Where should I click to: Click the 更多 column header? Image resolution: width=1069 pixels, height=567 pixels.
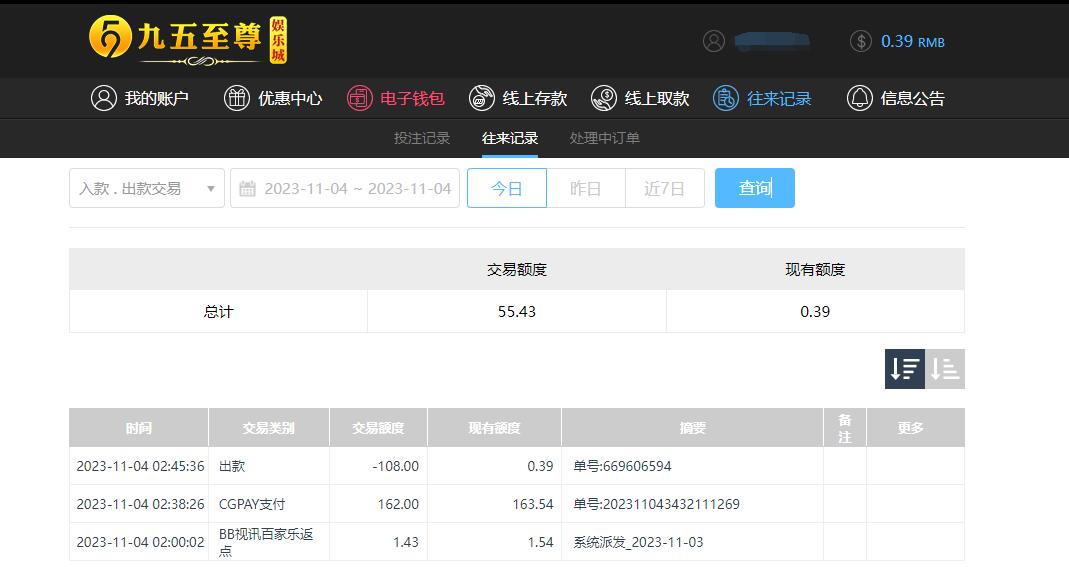tap(916, 428)
